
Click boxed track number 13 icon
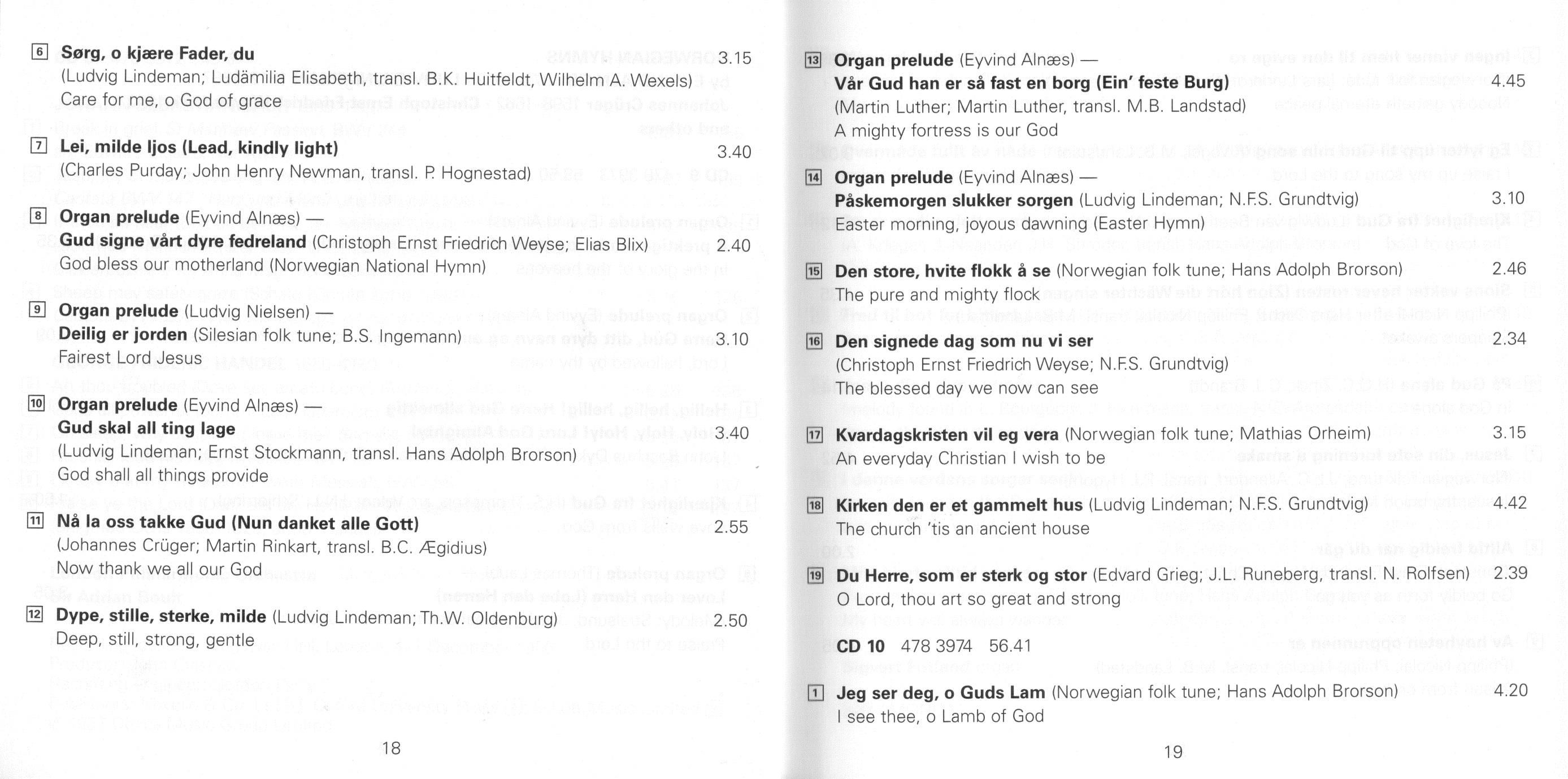[x=813, y=60]
